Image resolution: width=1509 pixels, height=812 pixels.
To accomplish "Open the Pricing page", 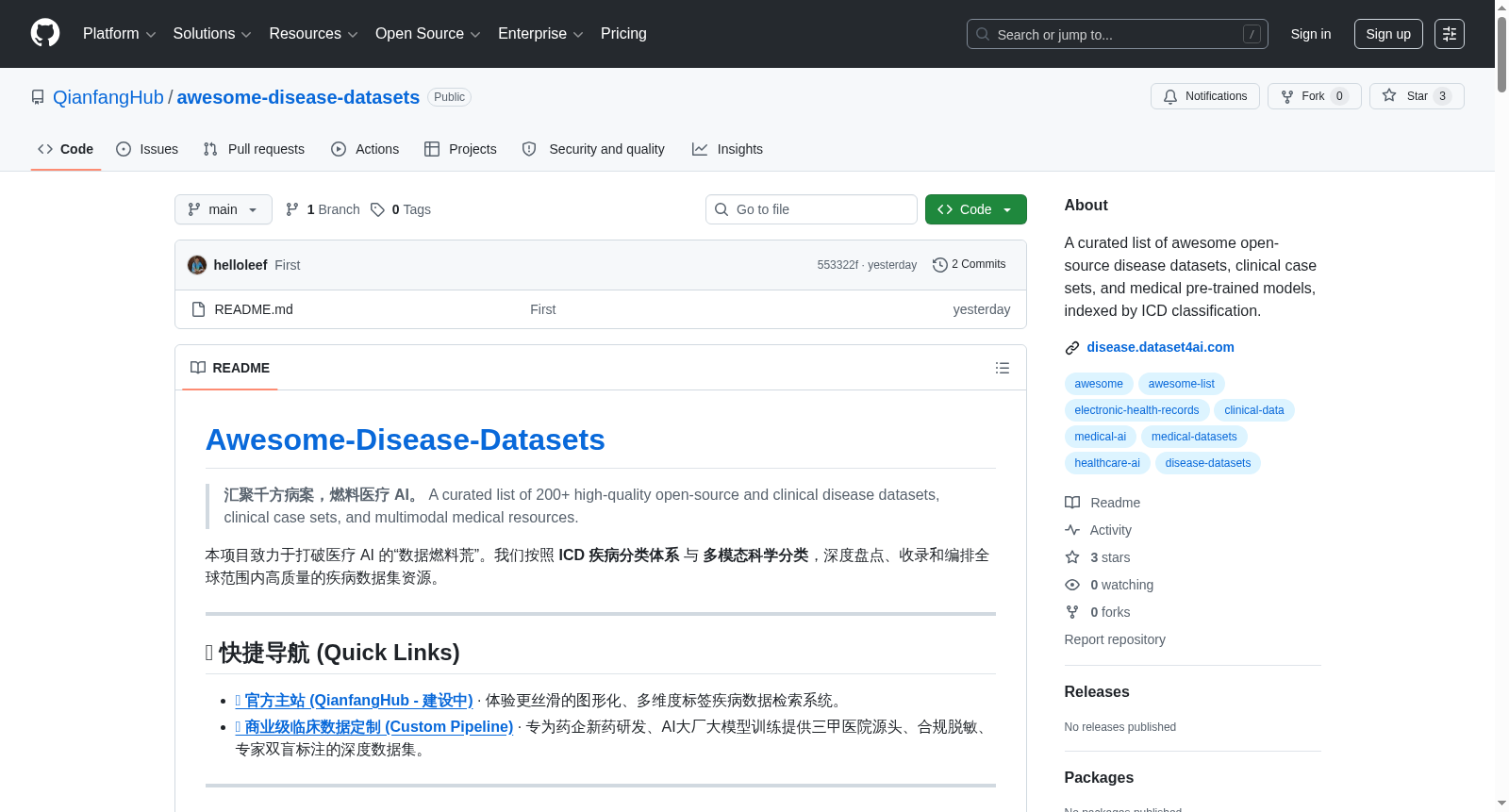I will point(623,34).
